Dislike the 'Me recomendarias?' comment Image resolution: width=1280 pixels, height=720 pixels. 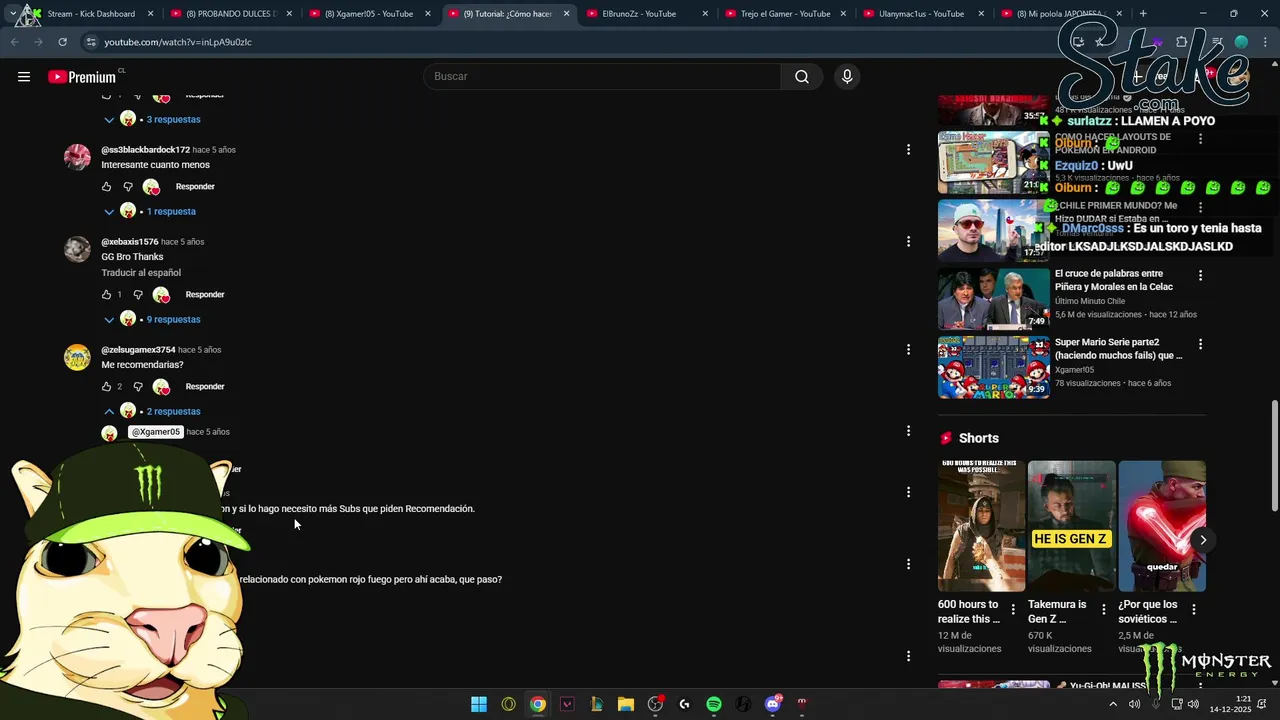tap(138, 387)
